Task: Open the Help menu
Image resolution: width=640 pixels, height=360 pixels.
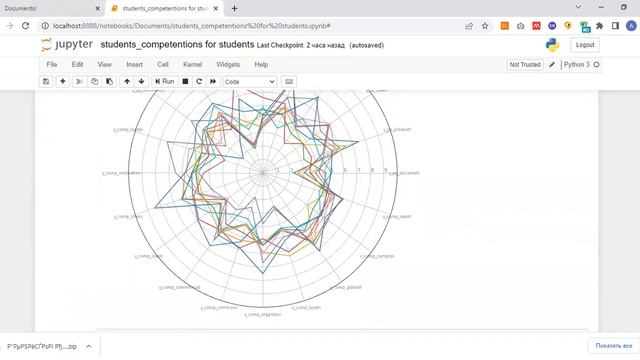Action: pyautogui.click(x=261, y=64)
